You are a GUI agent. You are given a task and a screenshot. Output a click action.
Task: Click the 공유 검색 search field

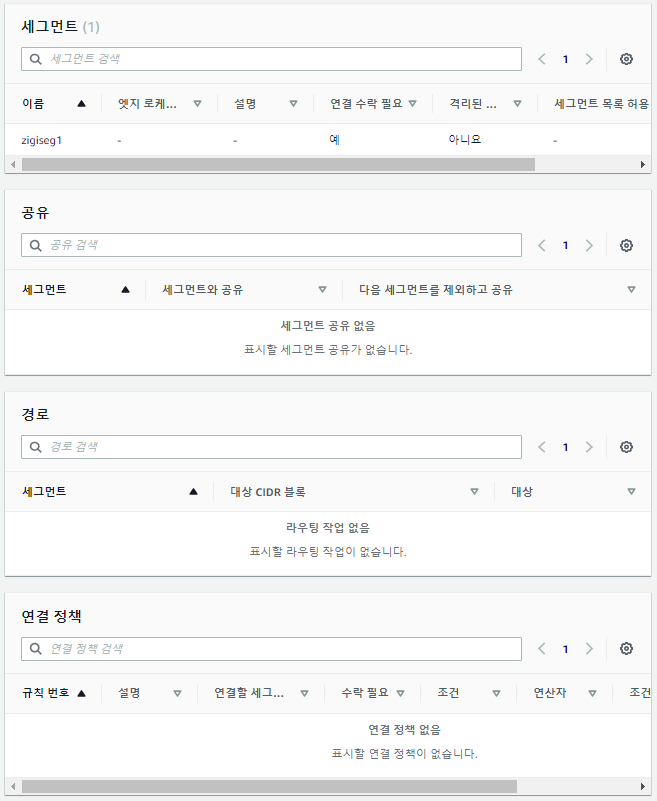tap(271, 246)
